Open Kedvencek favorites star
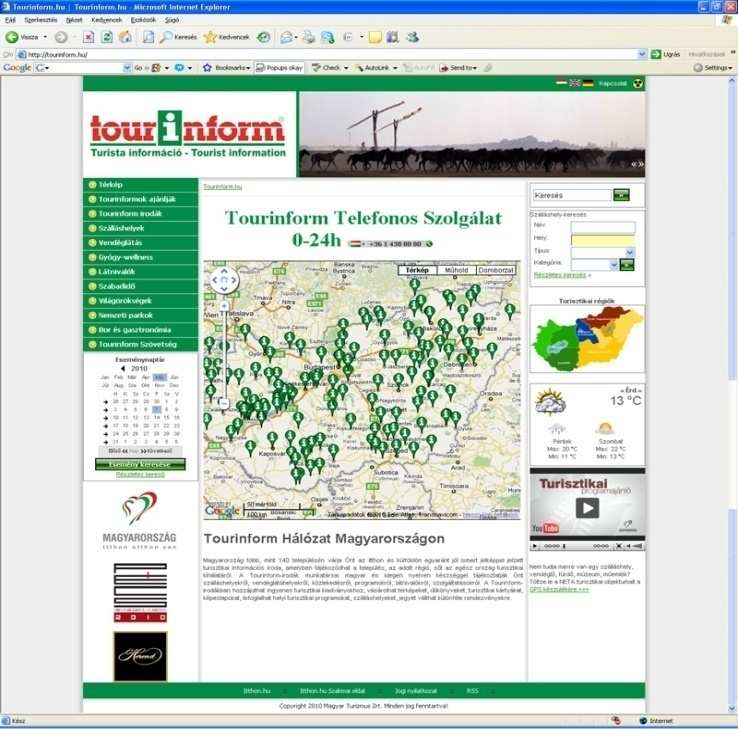The height and width of the screenshot is (729, 738). point(226,37)
